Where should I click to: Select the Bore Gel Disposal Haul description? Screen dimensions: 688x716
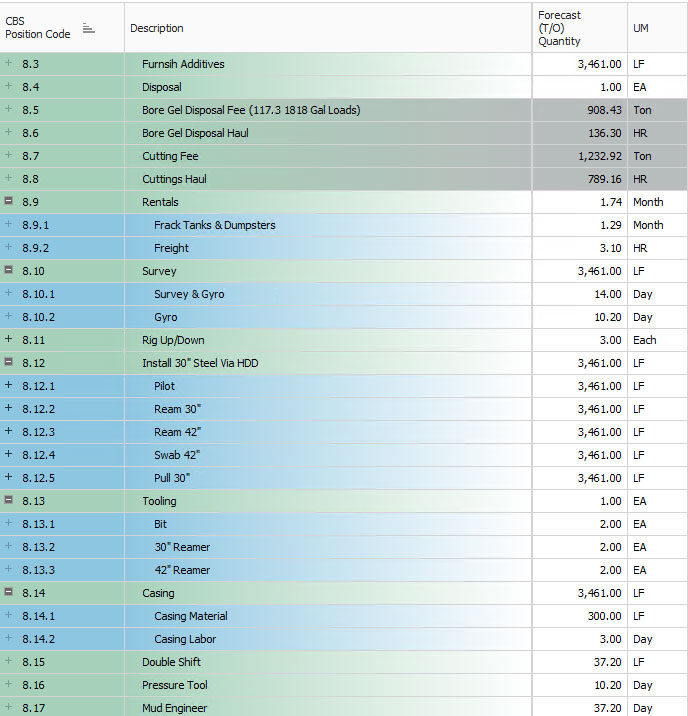click(x=195, y=133)
